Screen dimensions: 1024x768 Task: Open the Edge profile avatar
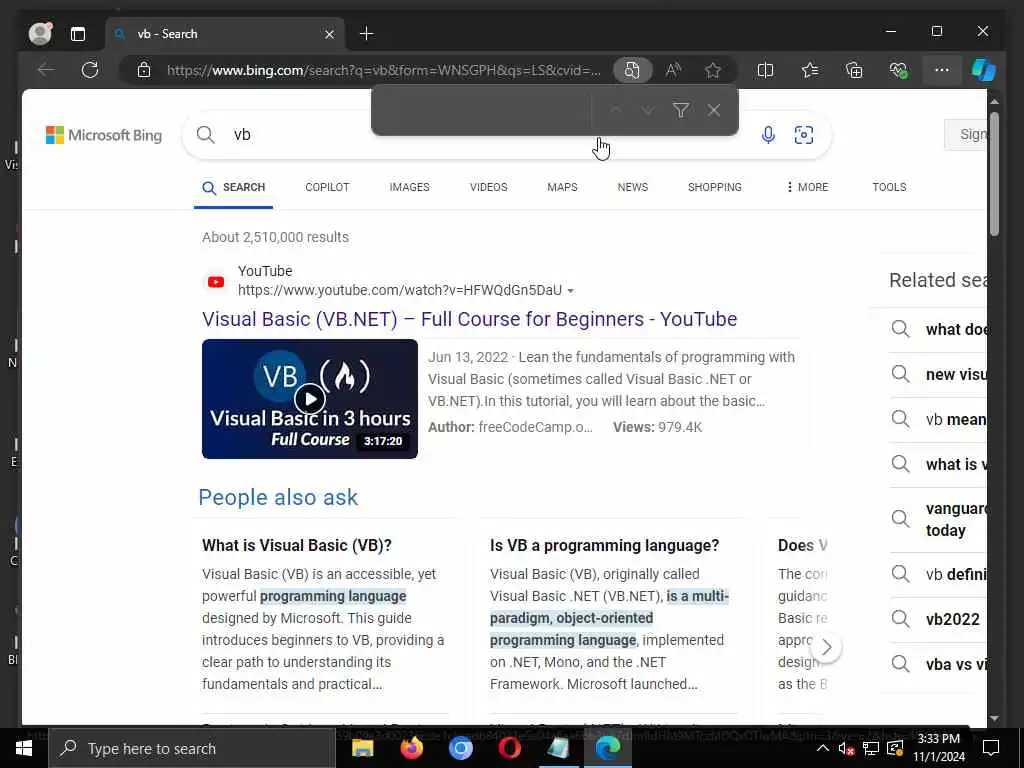click(x=40, y=33)
